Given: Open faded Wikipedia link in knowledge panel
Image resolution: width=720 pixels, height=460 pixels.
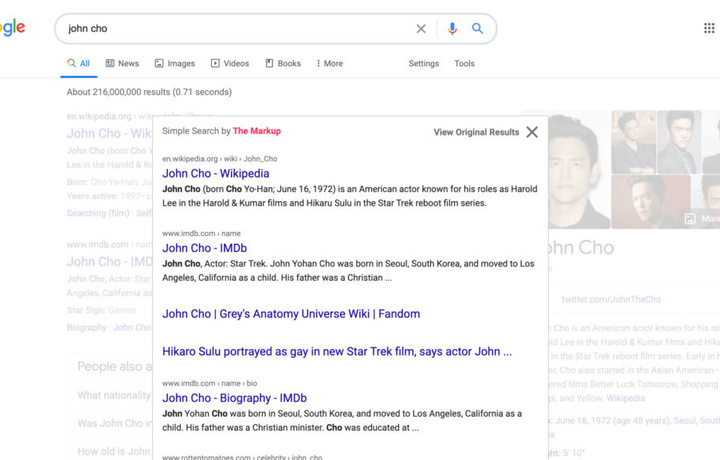Looking at the screenshot, I should [x=625, y=398].
